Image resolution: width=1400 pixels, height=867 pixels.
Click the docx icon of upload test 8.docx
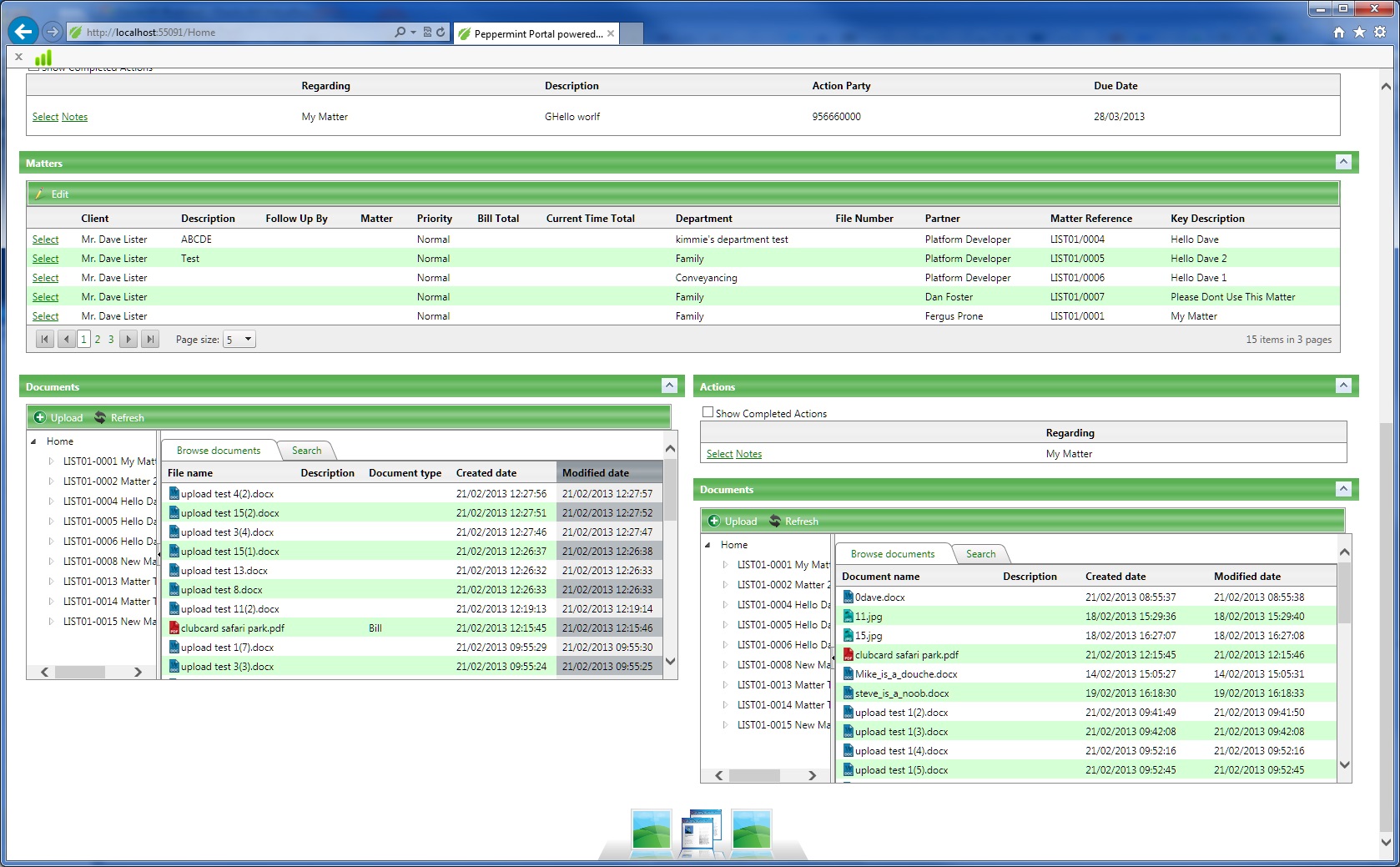tap(174, 589)
